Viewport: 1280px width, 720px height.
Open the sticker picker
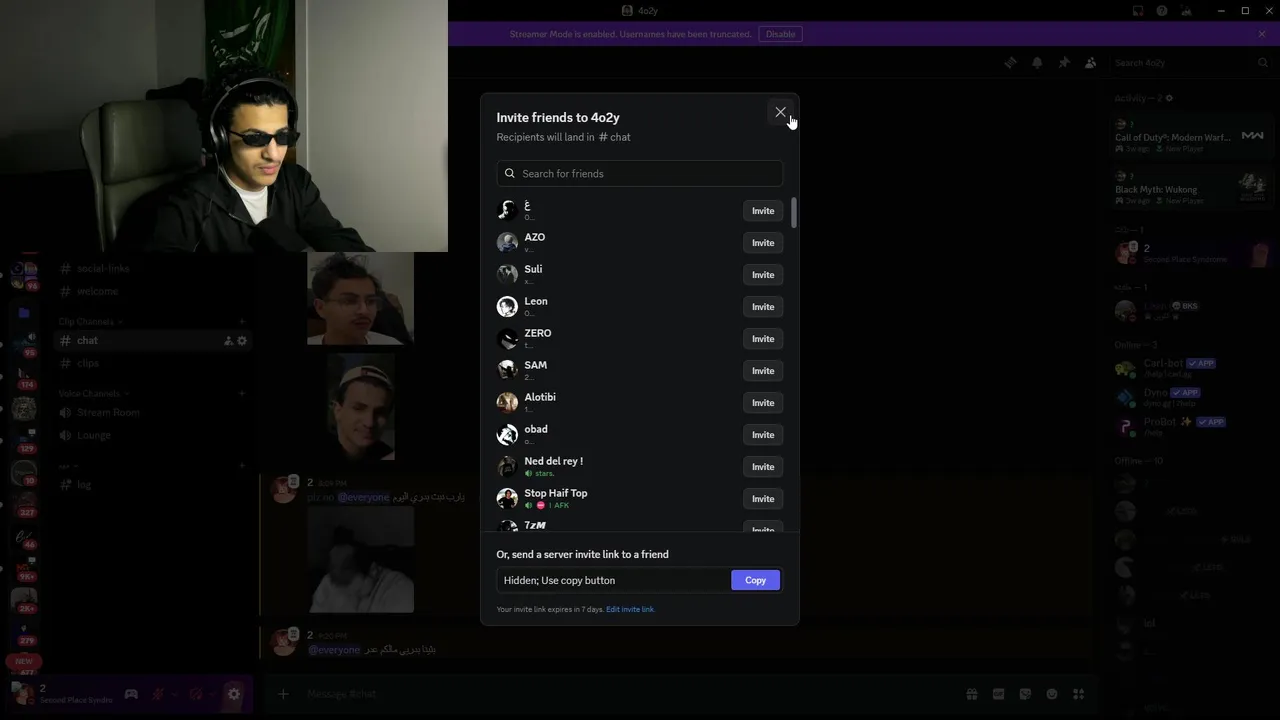[1025, 694]
